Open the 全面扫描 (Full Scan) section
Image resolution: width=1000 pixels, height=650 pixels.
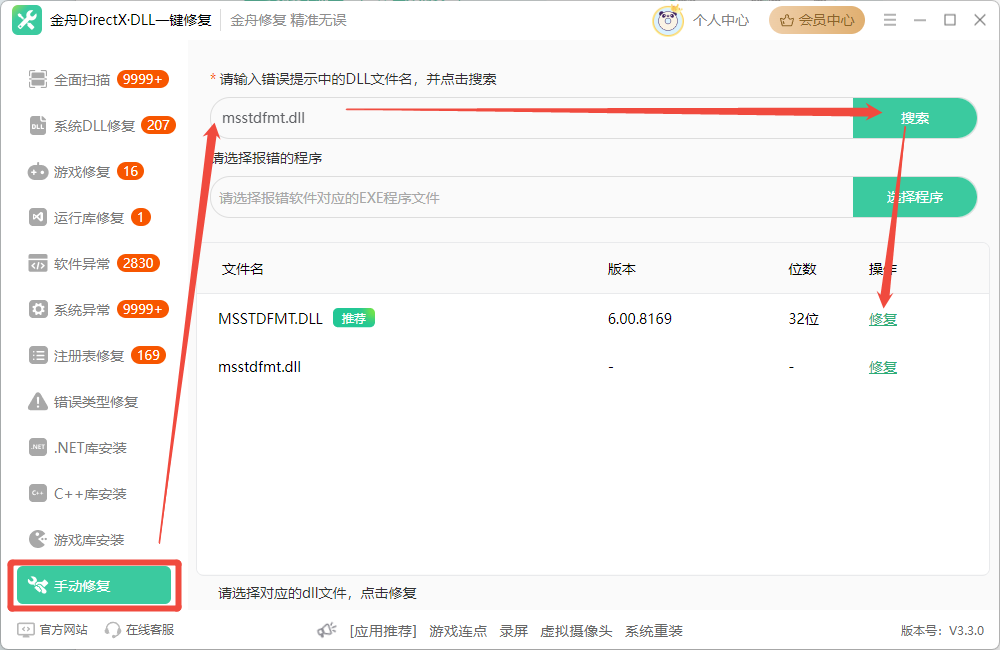80,79
